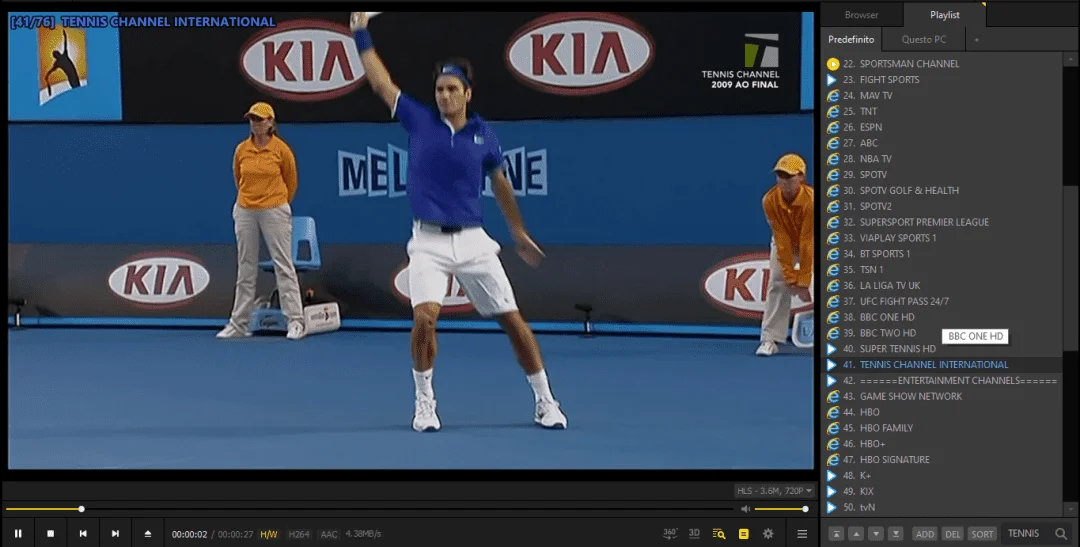Move selected playlist item down

pyautogui.click(x=875, y=534)
